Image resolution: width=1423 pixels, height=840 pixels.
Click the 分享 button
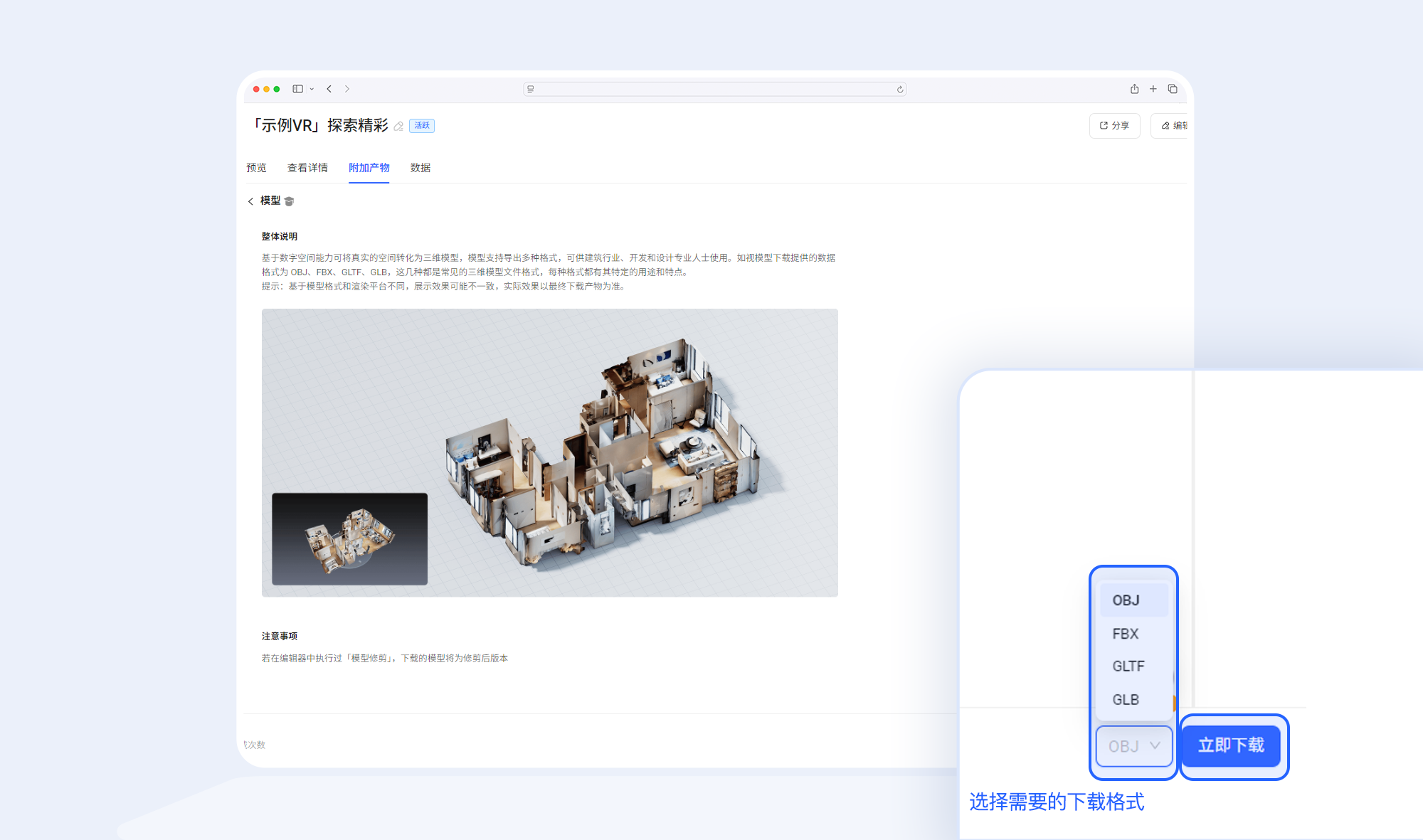coord(1114,126)
